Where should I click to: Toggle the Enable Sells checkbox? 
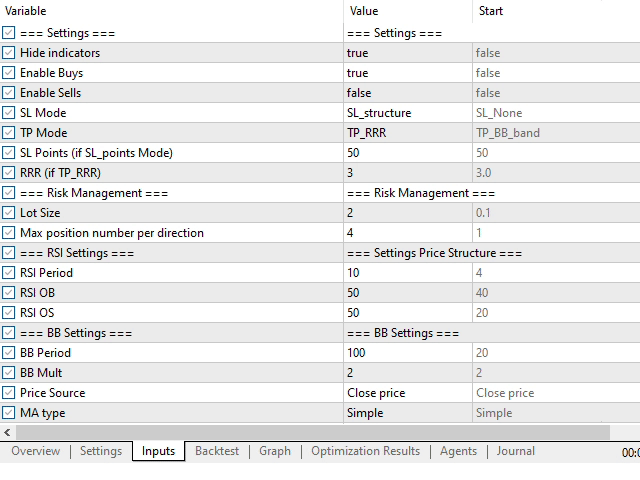click(9, 93)
